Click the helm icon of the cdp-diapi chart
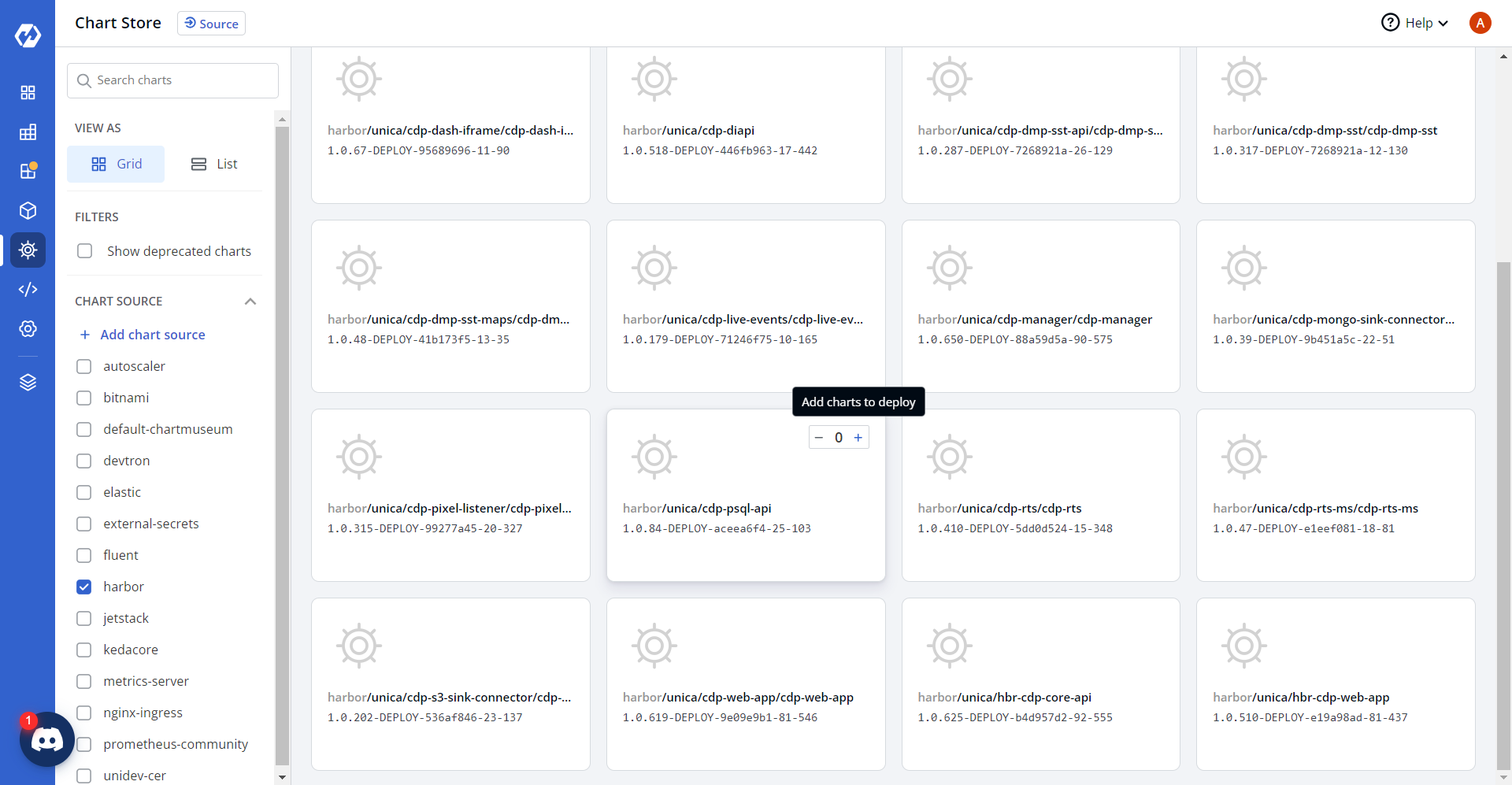This screenshot has width=1512, height=785. 654,79
